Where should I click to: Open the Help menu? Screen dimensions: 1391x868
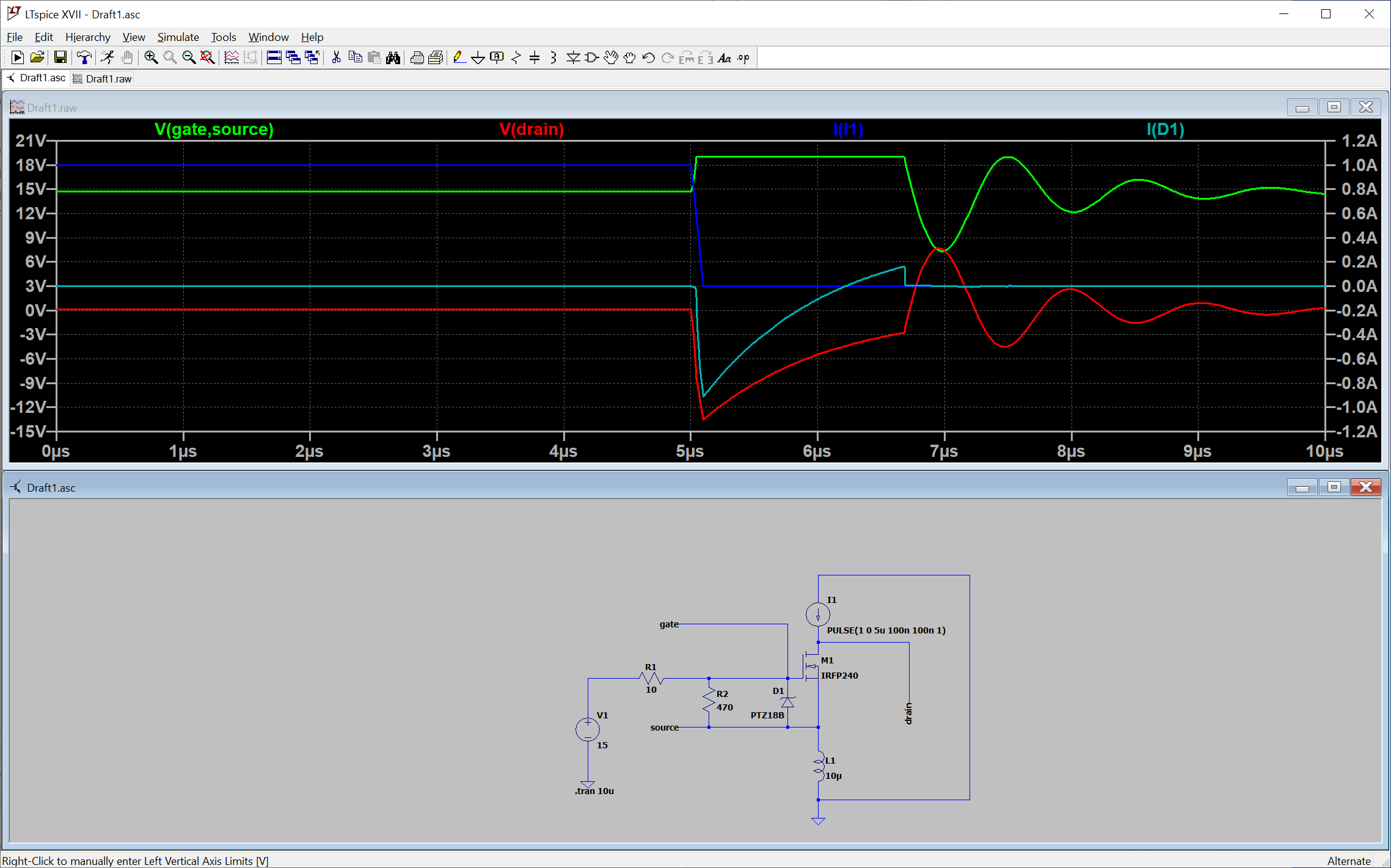[x=312, y=37]
